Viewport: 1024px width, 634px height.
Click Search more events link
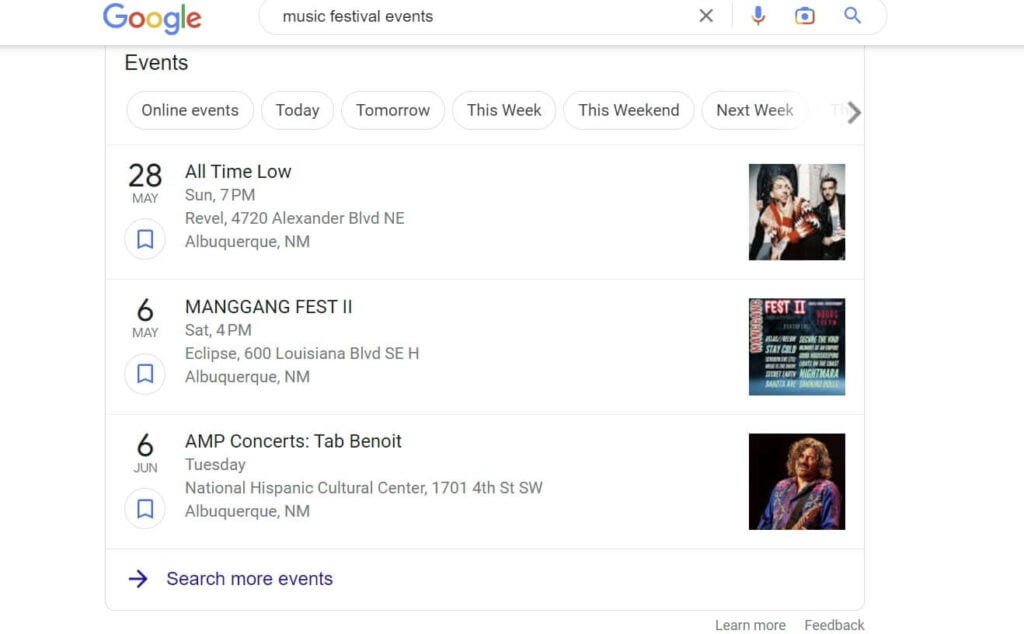[x=249, y=579]
